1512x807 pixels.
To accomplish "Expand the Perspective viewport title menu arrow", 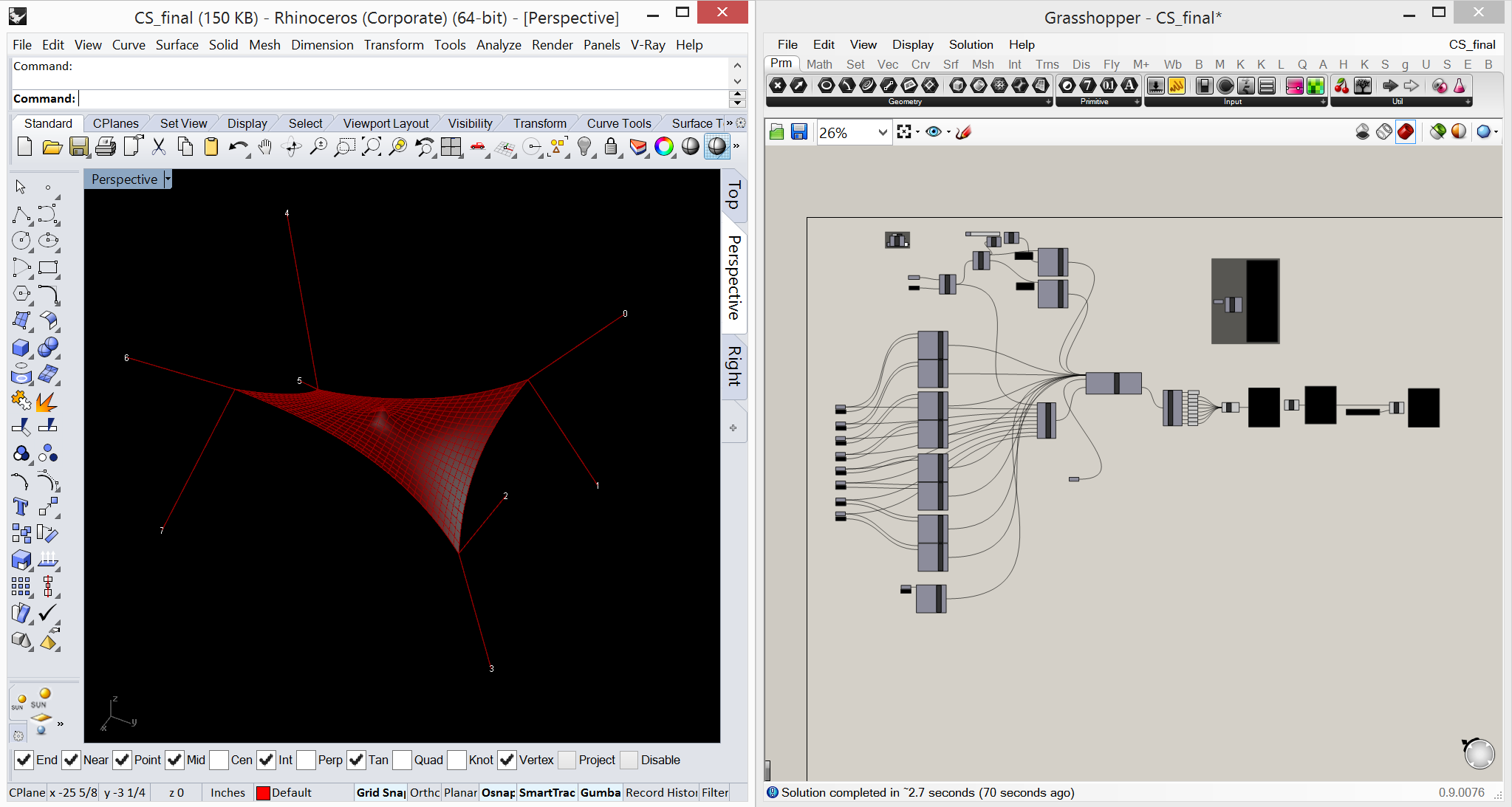I will click(x=168, y=179).
